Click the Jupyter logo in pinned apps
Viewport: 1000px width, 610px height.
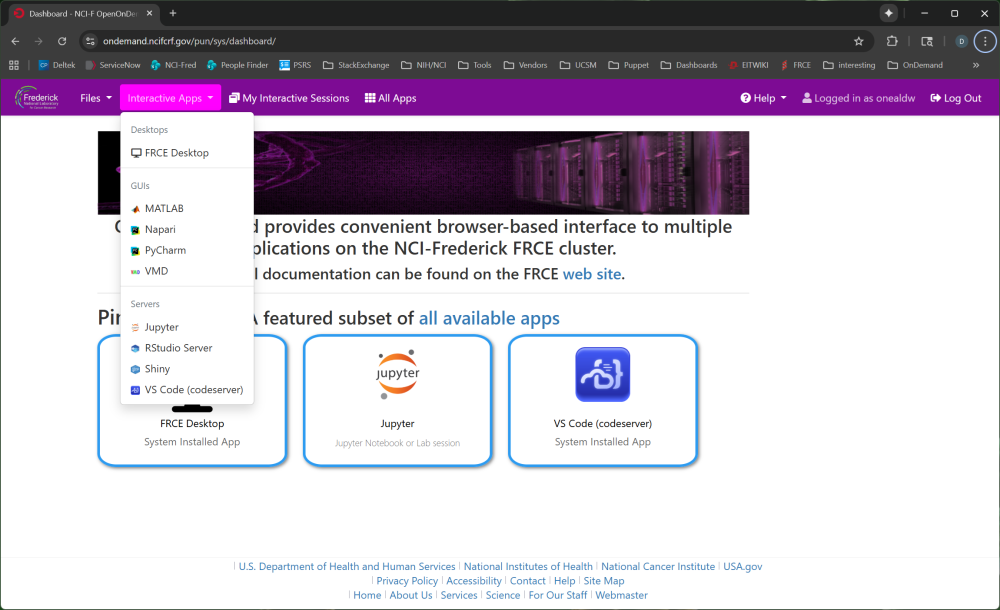(x=397, y=375)
